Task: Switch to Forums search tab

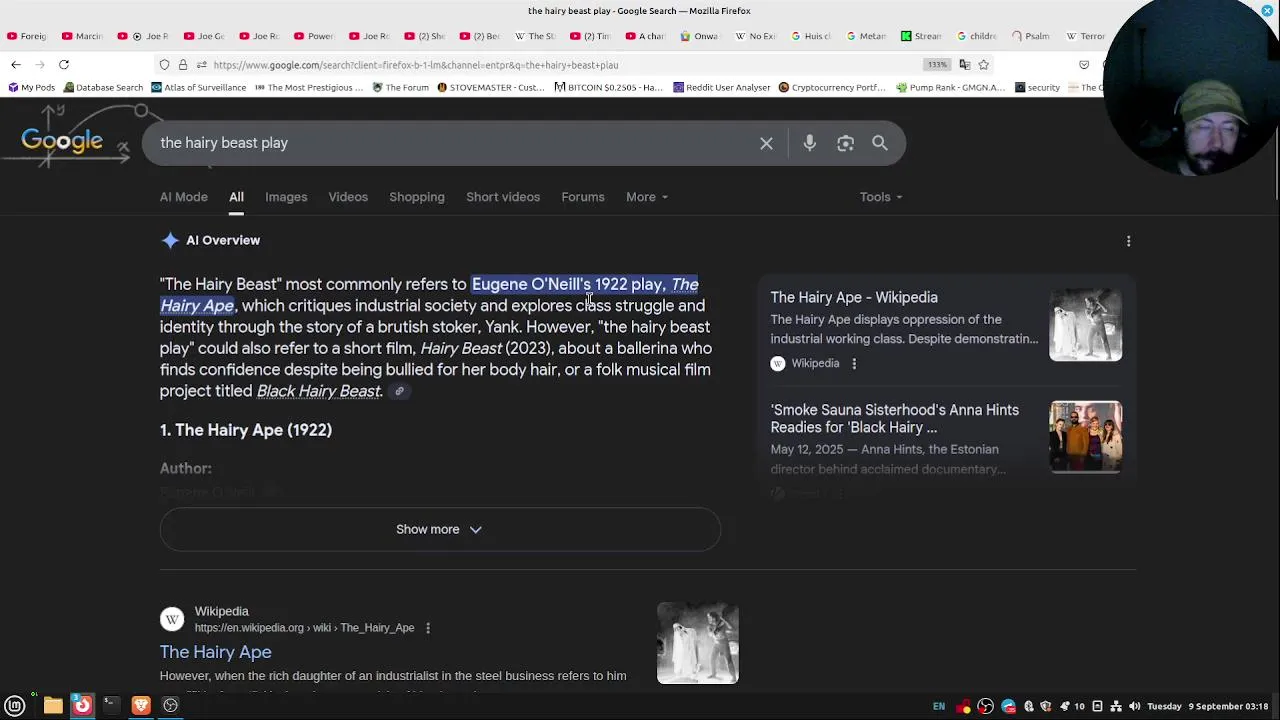Action: pyautogui.click(x=583, y=197)
